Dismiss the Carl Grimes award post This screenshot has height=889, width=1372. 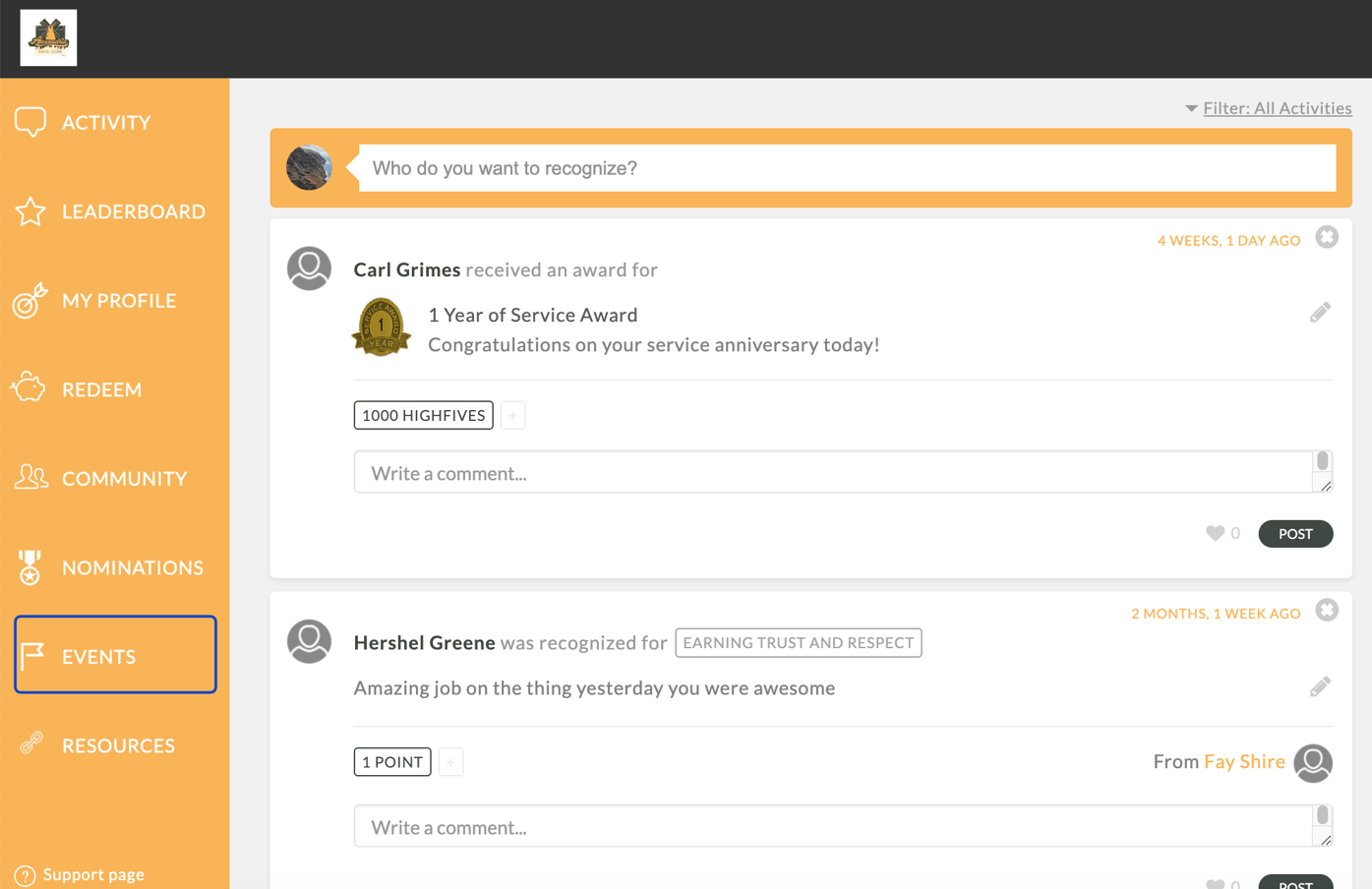1327,237
